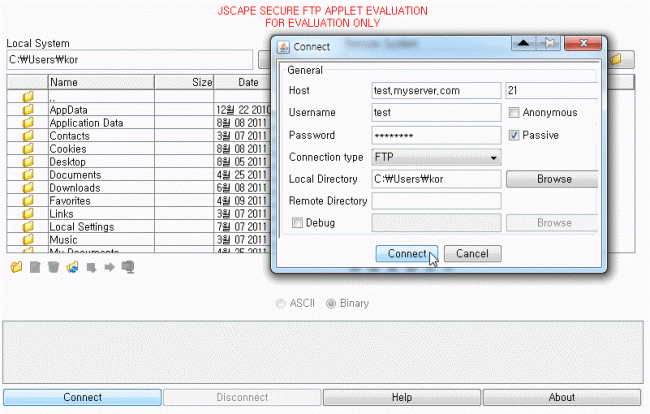Click the Cancel button in the dialog
The width and height of the screenshot is (650, 414).
click(472, 254)
